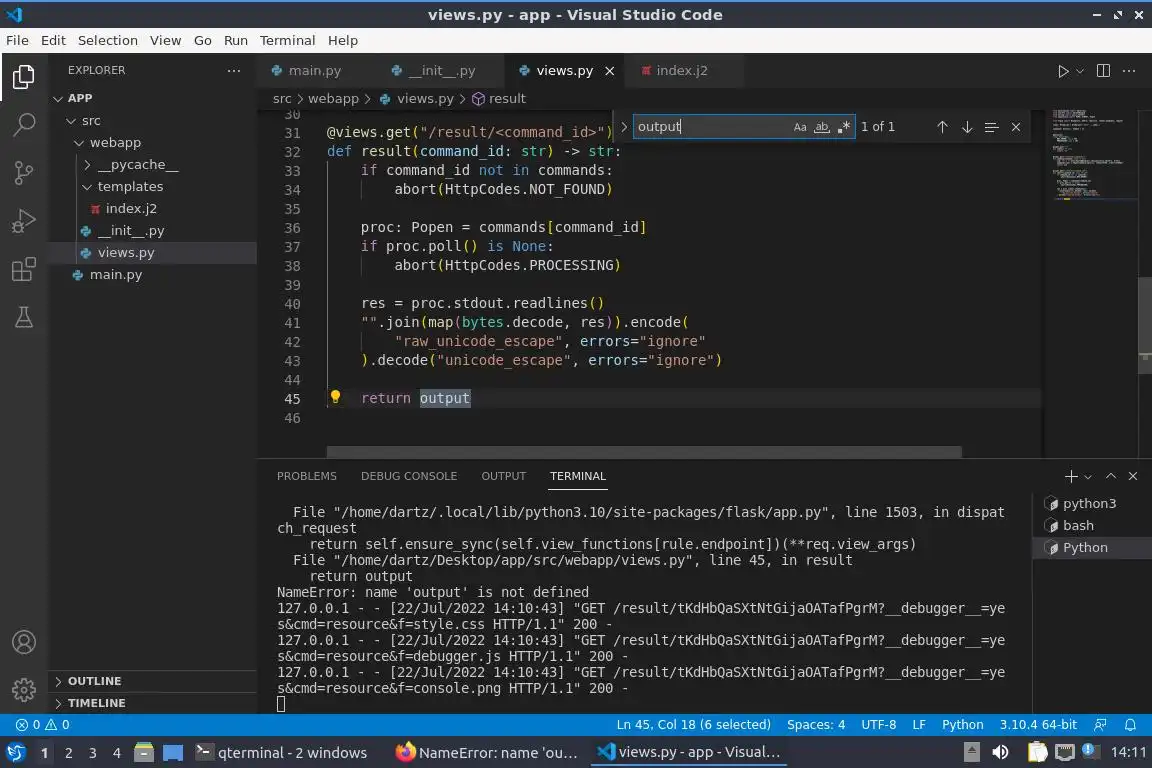Click the UTF-8 encoding status
The width and height of the screenshot is (1152, 768).
[879, 725]
